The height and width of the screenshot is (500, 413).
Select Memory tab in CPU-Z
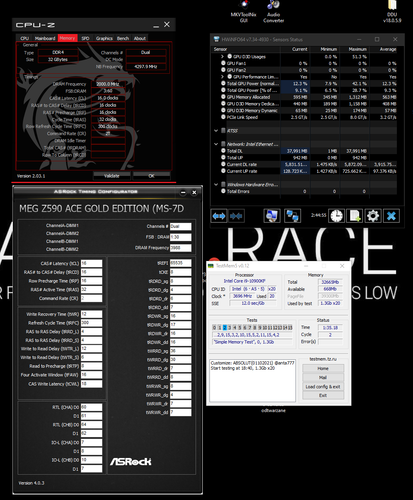(67, 38)
